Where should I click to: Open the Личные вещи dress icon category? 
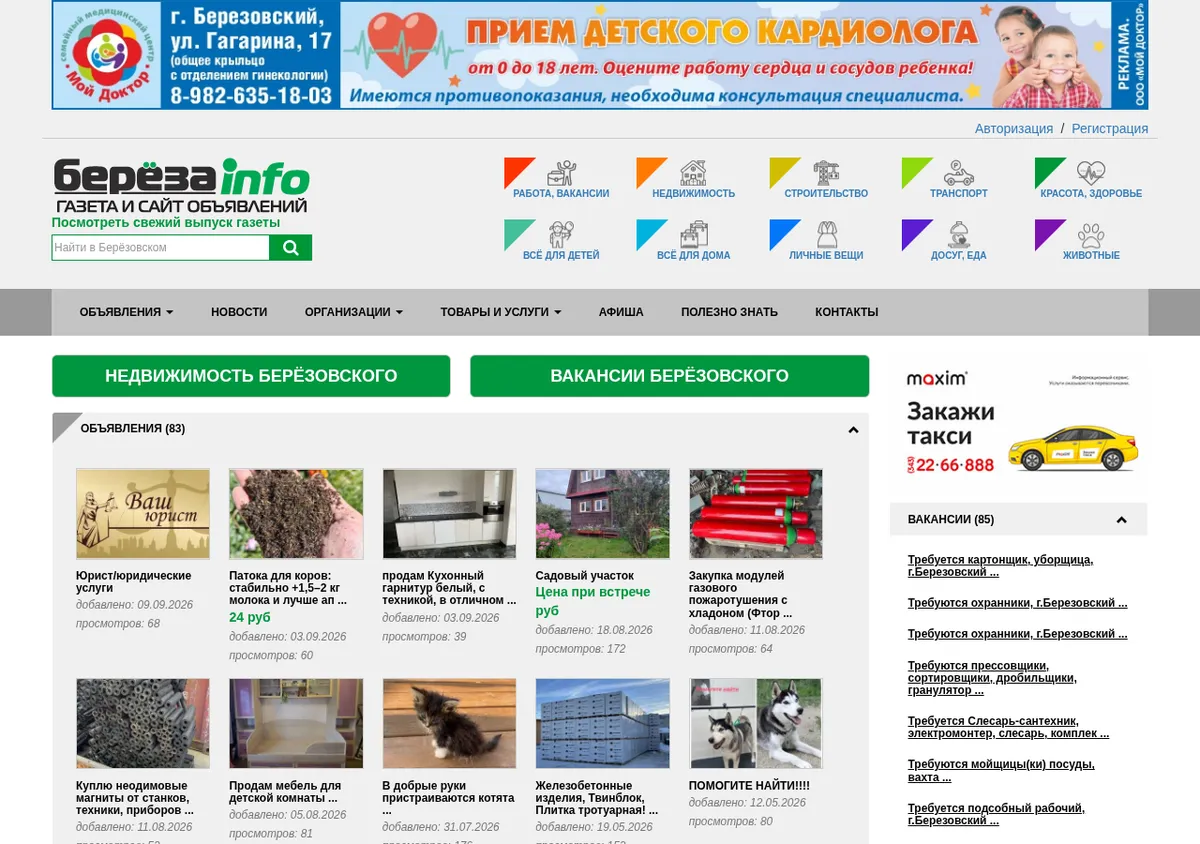pyautogui.click(x=826, y=235)
